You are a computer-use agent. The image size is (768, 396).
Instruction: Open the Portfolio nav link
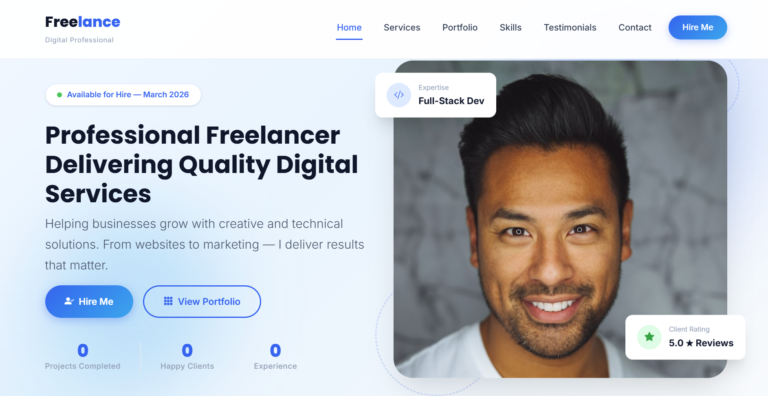pyautogui.click(x=460, y=27)
